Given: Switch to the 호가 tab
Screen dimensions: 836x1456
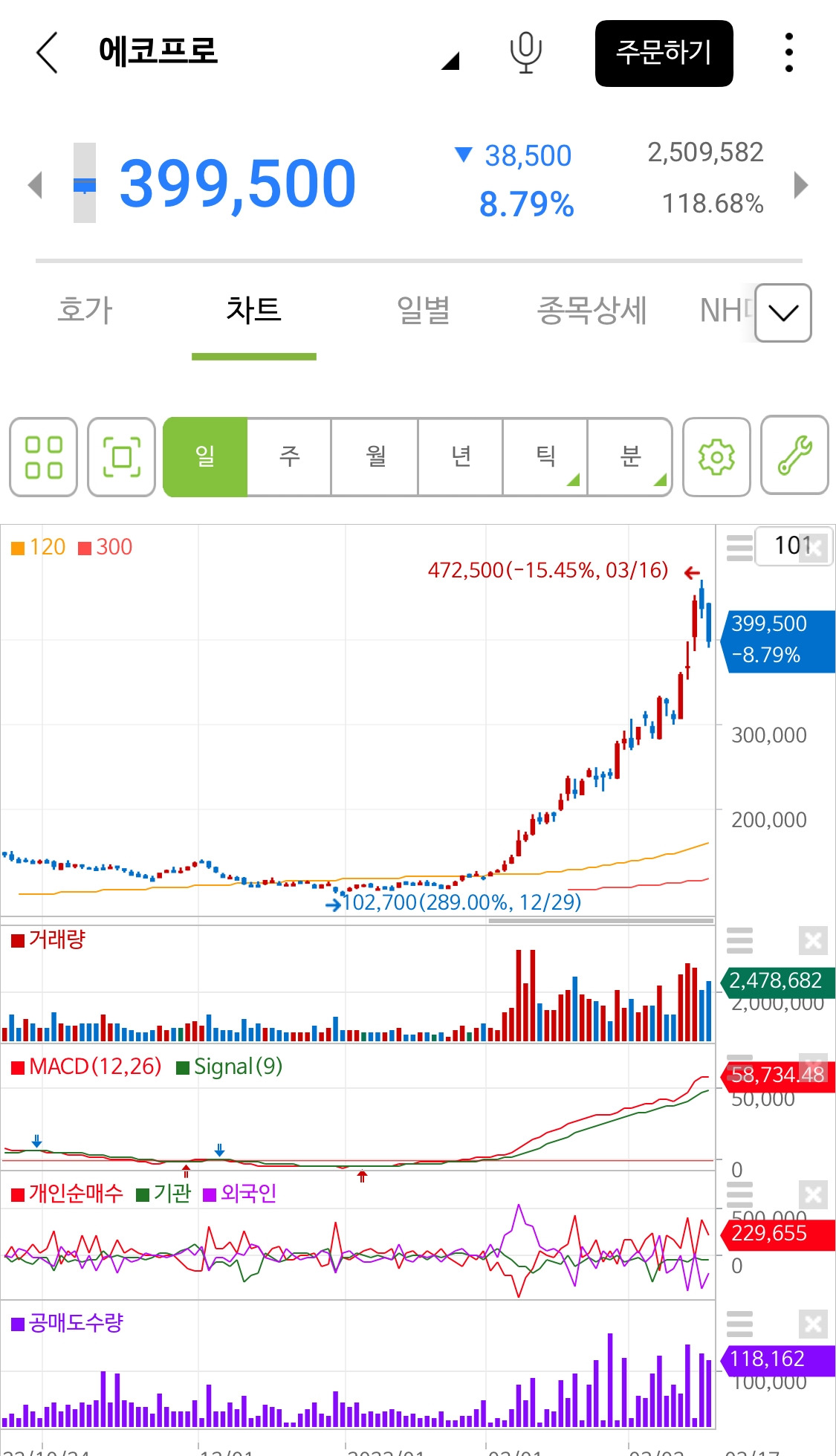Looking at the screenshot, I should click(85, 310).
